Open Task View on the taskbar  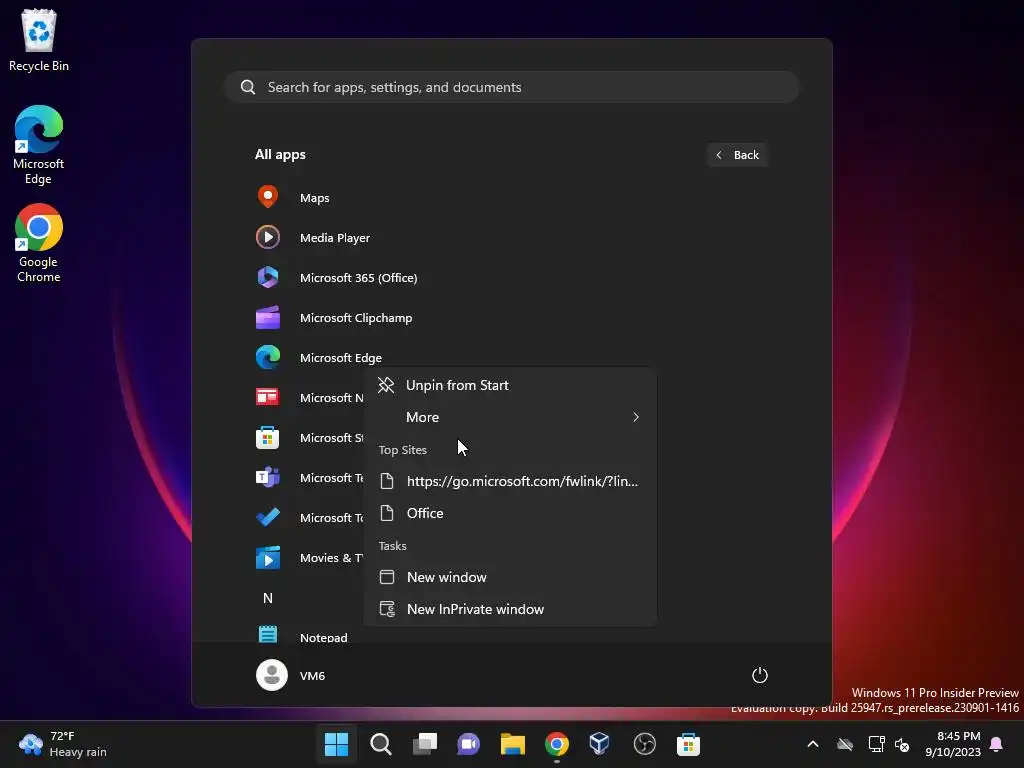click(x=424, y=744)
